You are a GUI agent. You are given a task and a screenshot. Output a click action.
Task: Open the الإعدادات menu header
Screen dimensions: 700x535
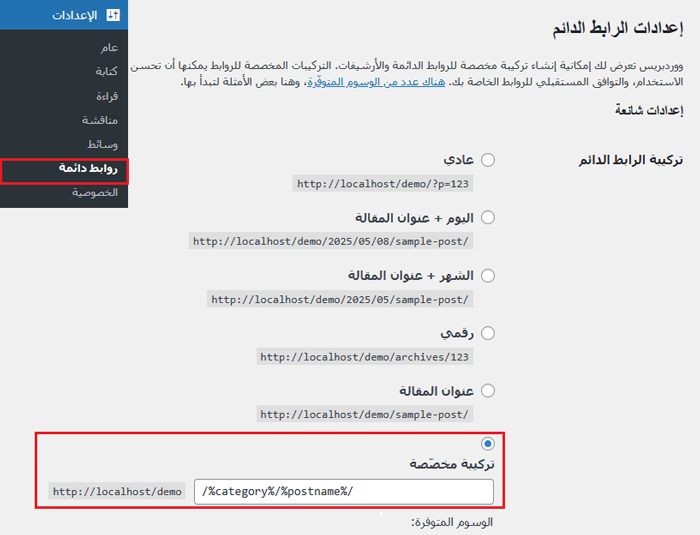pos(64,15)
